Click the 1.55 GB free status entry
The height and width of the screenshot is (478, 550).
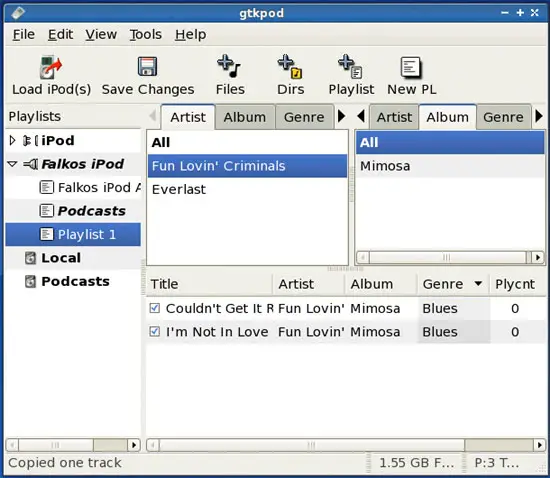416,463
